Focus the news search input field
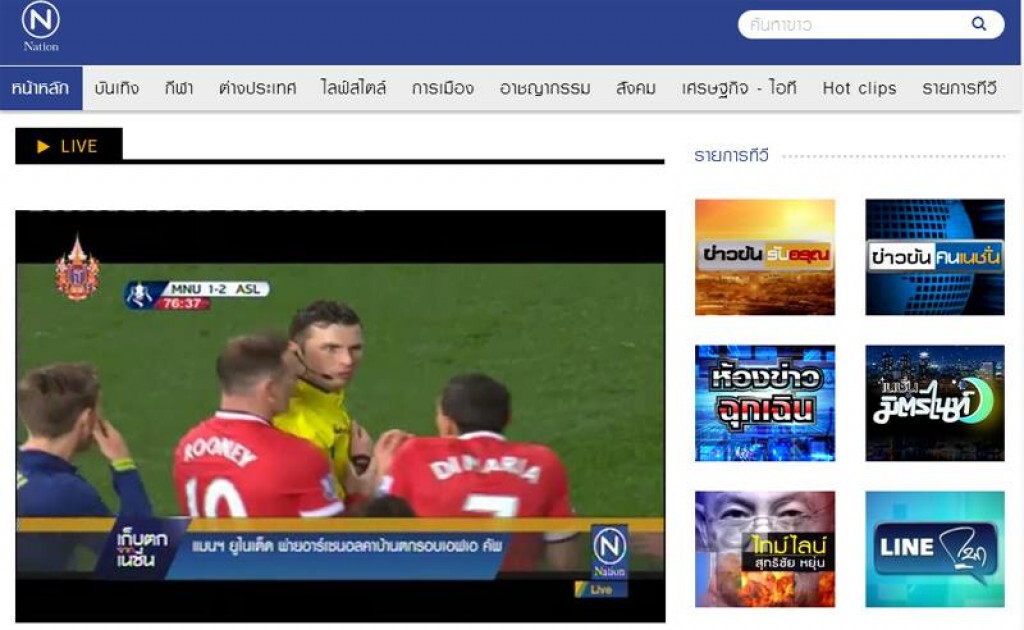Viewport: 1024px width, 630px height. pos(871,25)
